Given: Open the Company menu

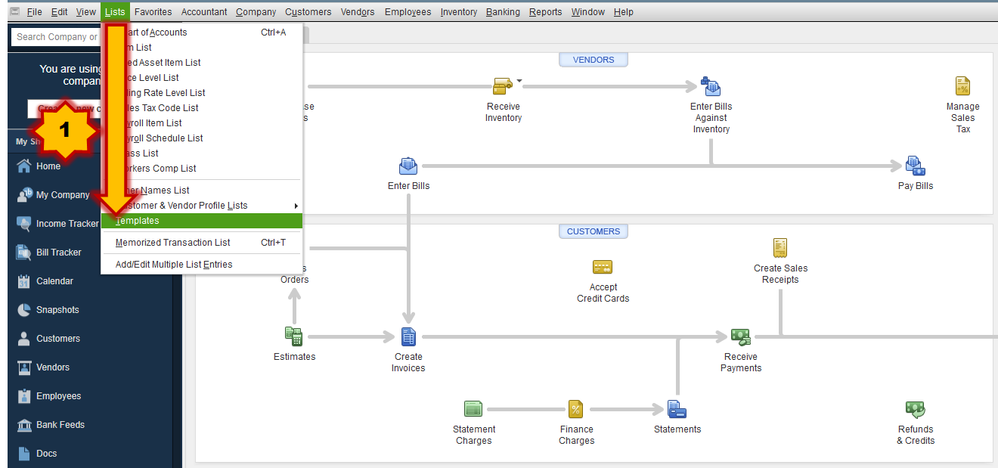Looking at the screenshot, I should point(255,11).
